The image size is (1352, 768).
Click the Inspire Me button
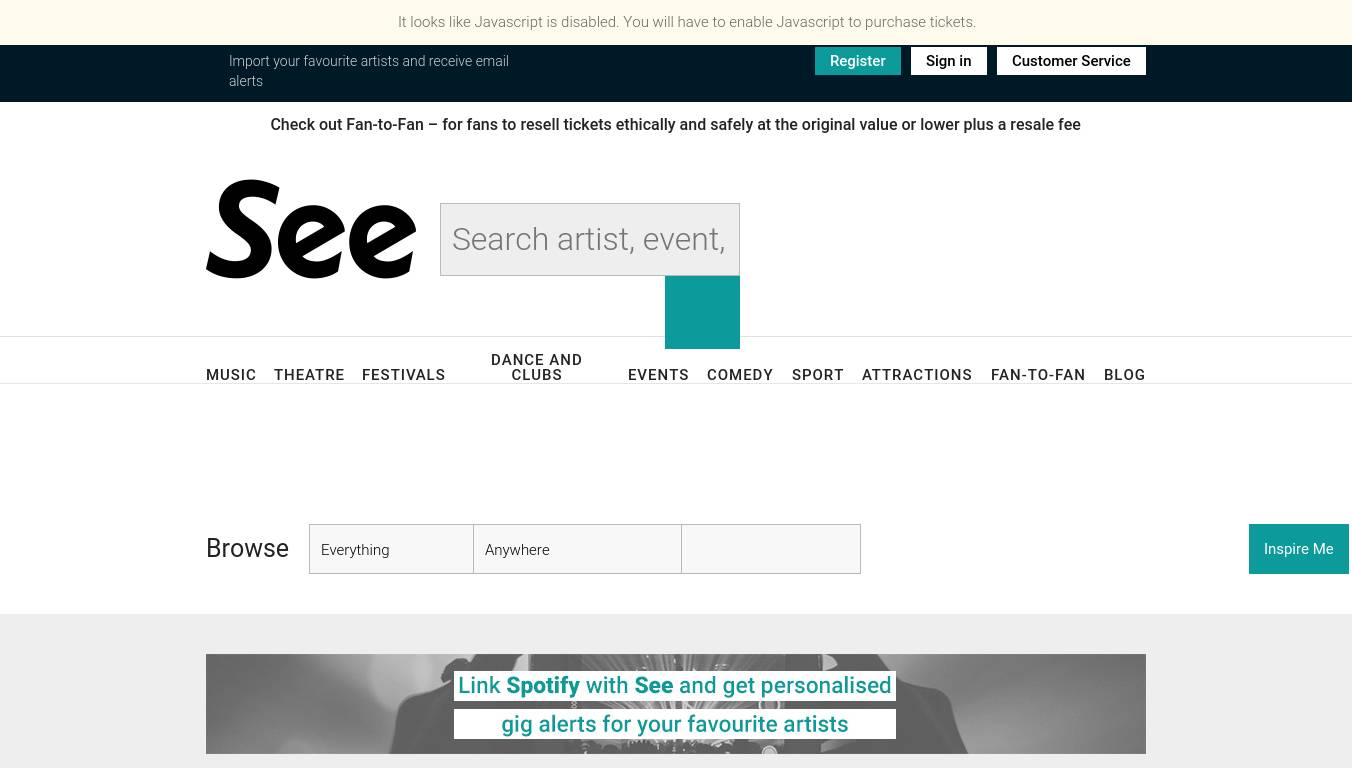coord(1298,549)
